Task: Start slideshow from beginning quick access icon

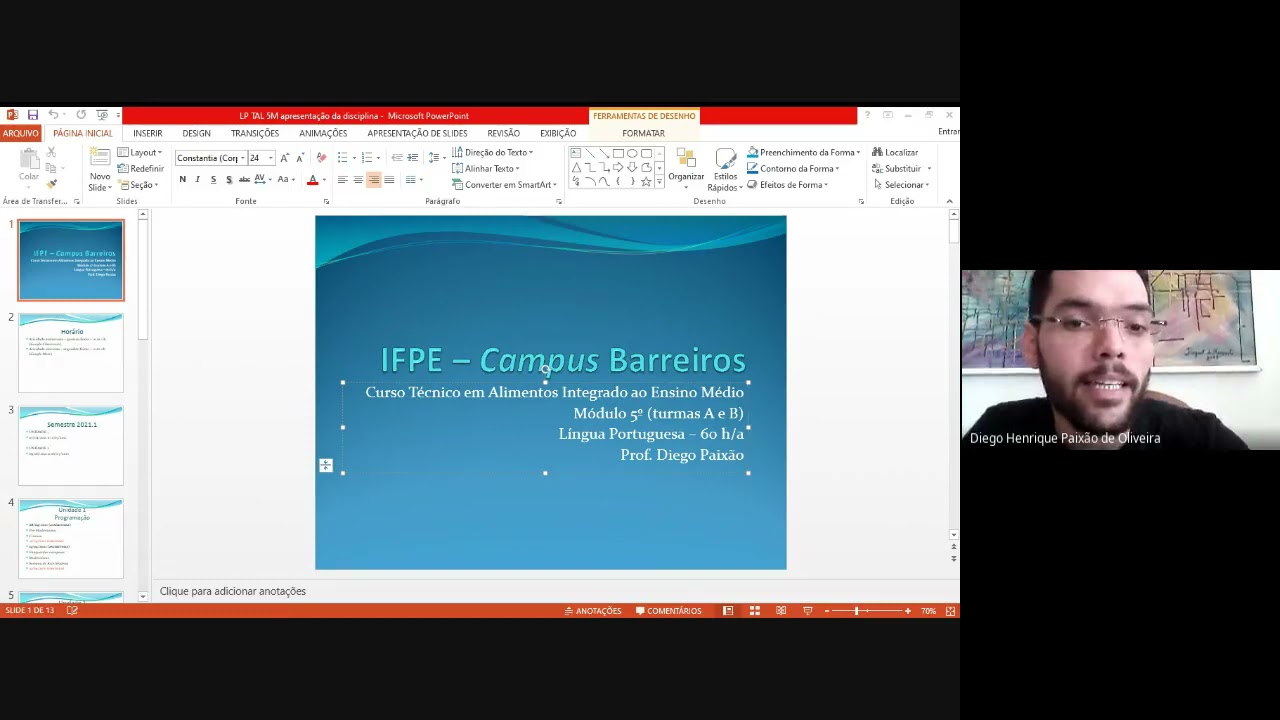Action: [101, 115]
